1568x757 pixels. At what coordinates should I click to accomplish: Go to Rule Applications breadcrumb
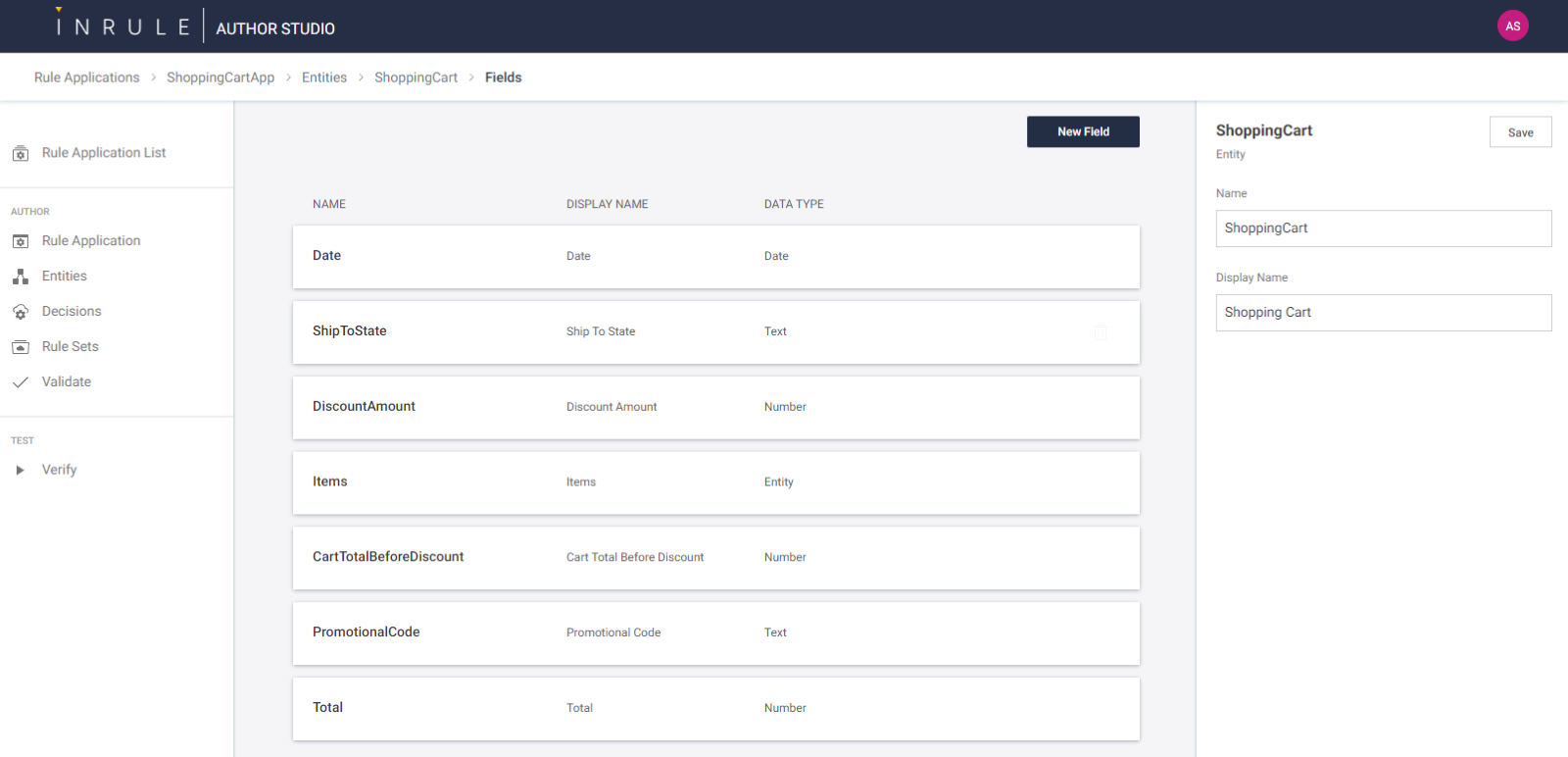[87, 77]
